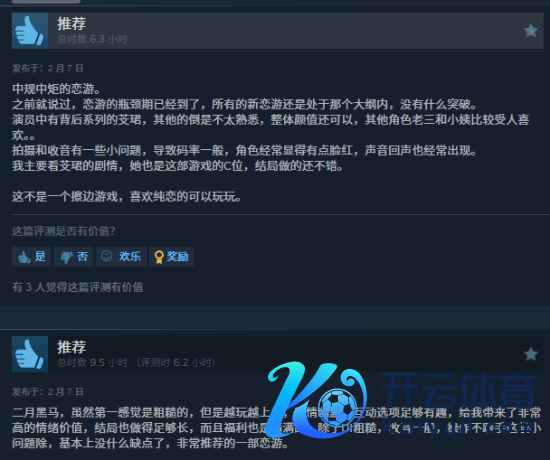Click the thumbs-up icon of the 9.5-hour review
550x460 pixels.
click(x=30, y=354)
